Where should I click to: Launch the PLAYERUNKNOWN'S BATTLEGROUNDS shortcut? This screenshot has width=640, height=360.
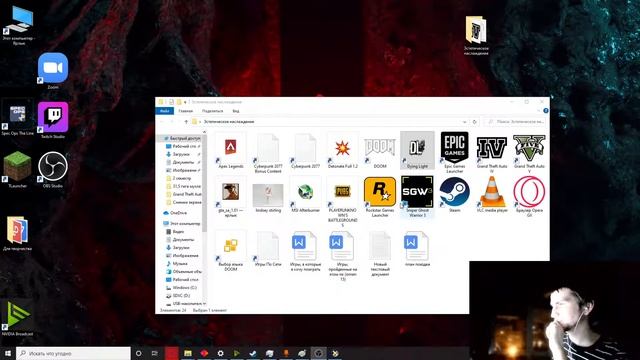point(342,202)
